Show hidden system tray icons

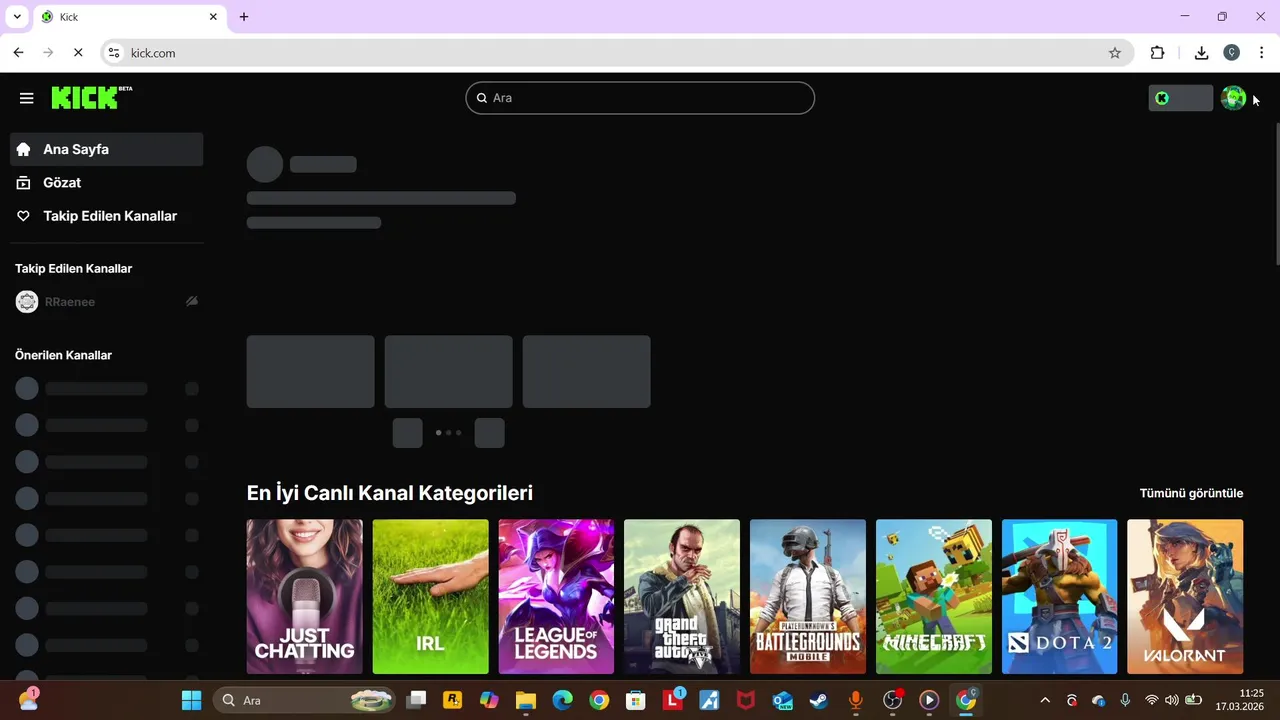click(1045, 700)
